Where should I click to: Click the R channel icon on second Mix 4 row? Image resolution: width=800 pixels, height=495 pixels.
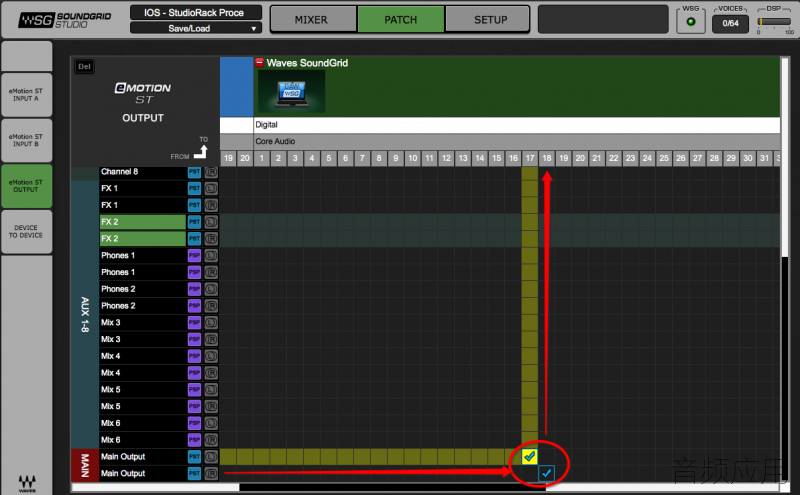click(x=211, y=373)
